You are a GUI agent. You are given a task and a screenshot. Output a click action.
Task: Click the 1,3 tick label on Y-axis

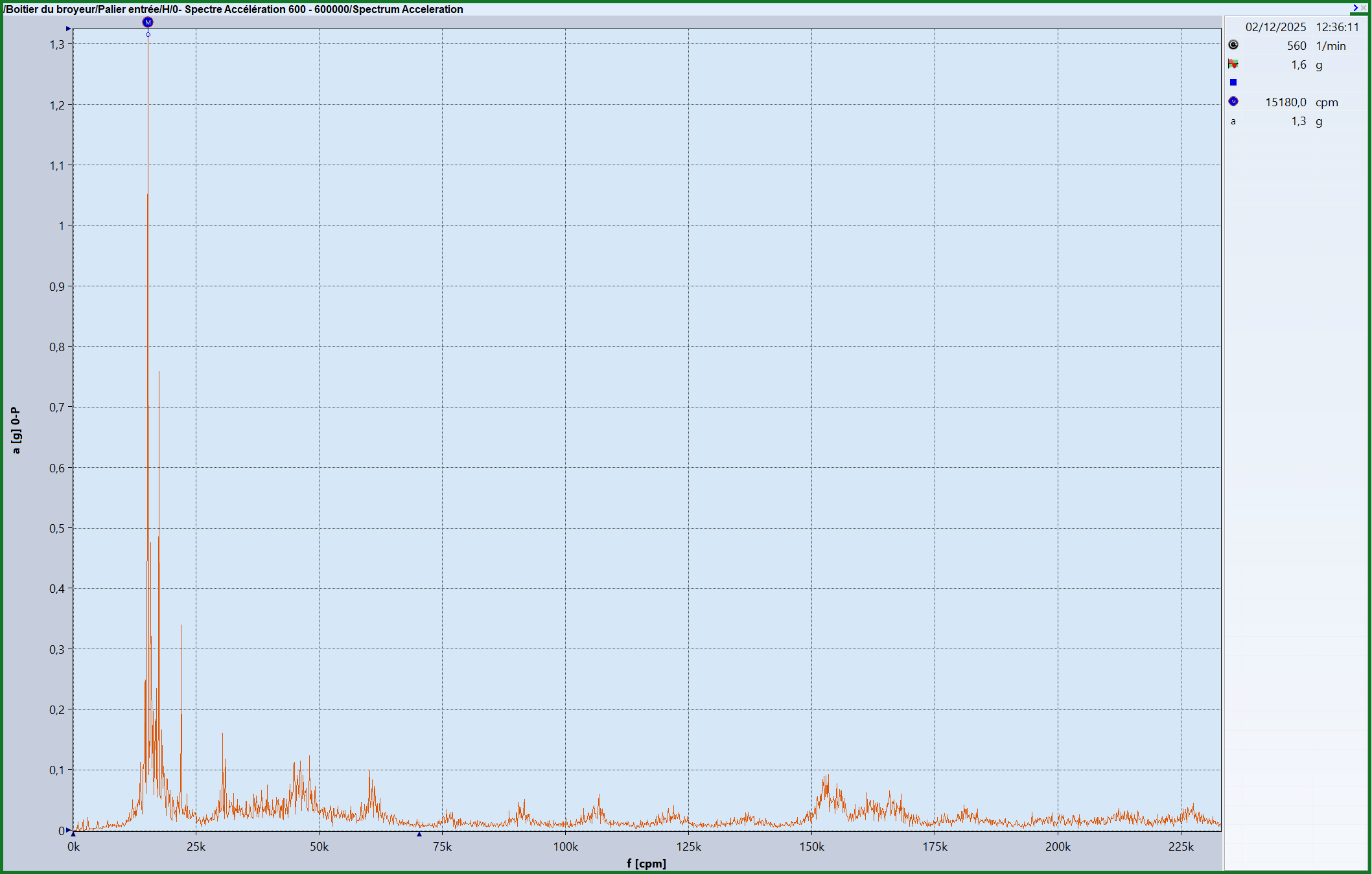click(57, 45)
